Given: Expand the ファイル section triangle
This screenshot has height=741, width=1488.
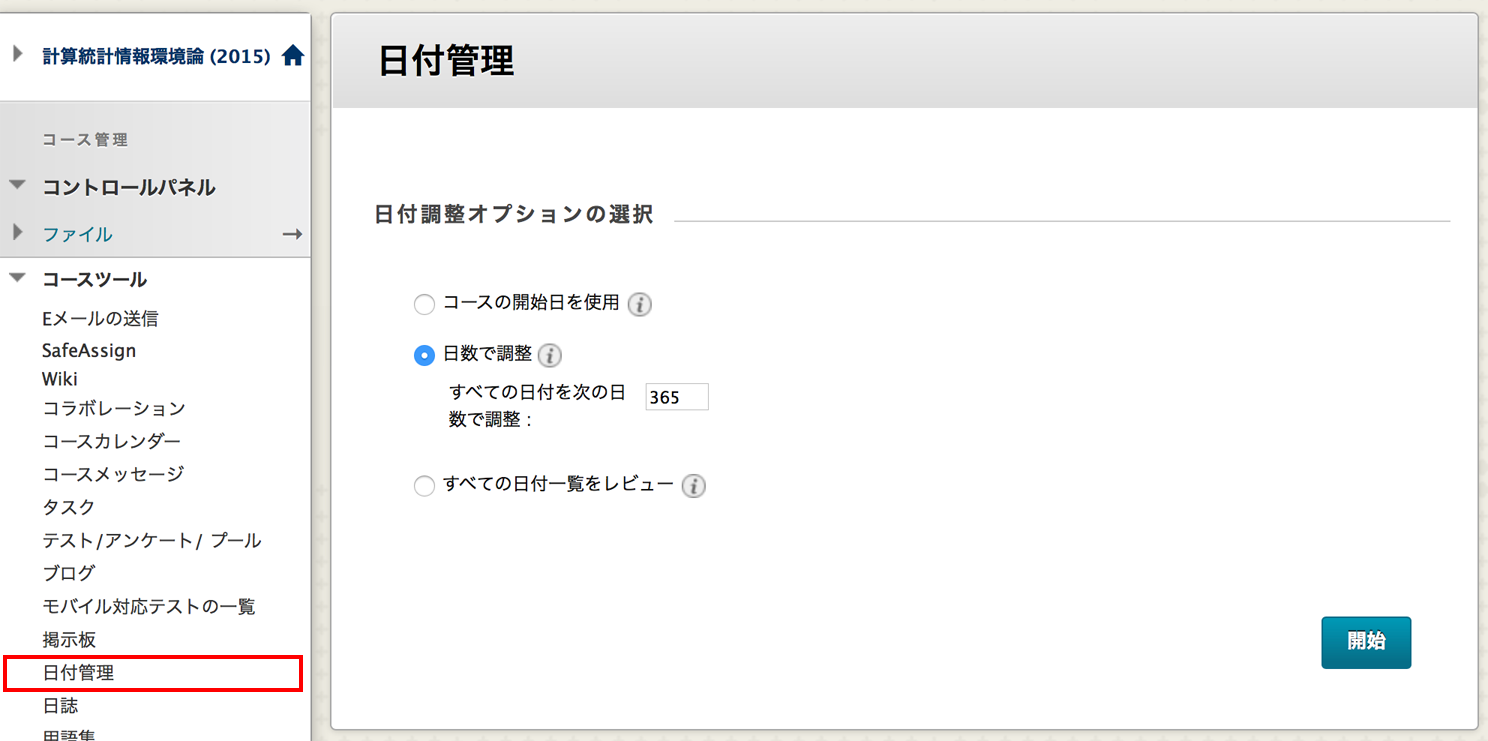Looking at the screenshot, I should click(18, 233).
